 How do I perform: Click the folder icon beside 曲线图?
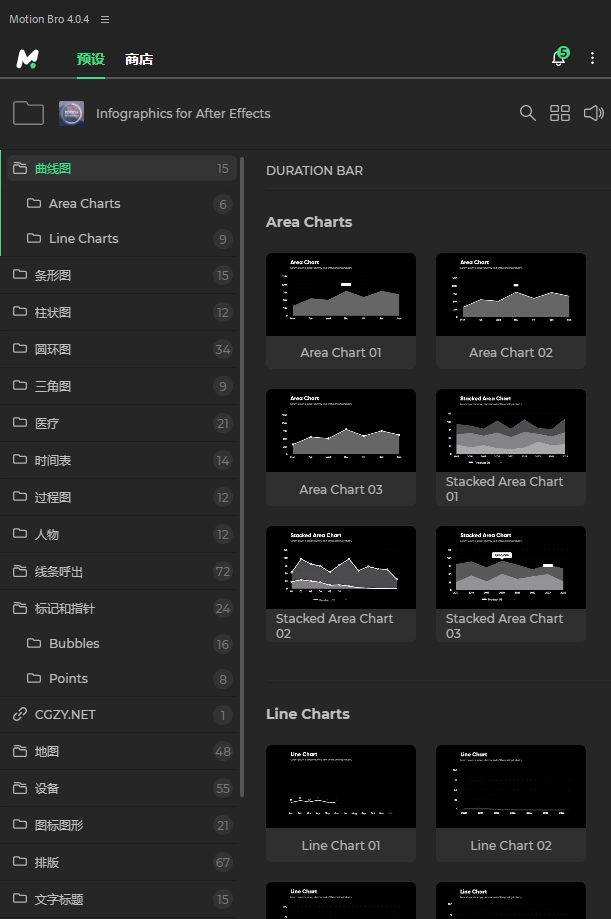point(20,168)
